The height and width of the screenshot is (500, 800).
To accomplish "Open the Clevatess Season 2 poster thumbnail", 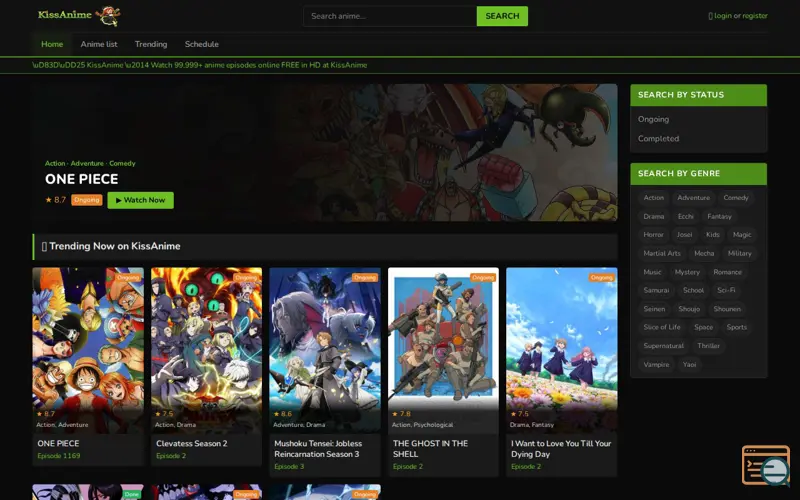I will pos(206,350).
